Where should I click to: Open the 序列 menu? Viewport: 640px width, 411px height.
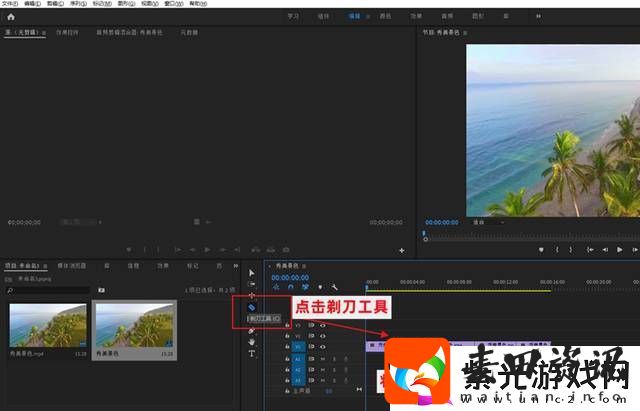click(x=78, y=4)
